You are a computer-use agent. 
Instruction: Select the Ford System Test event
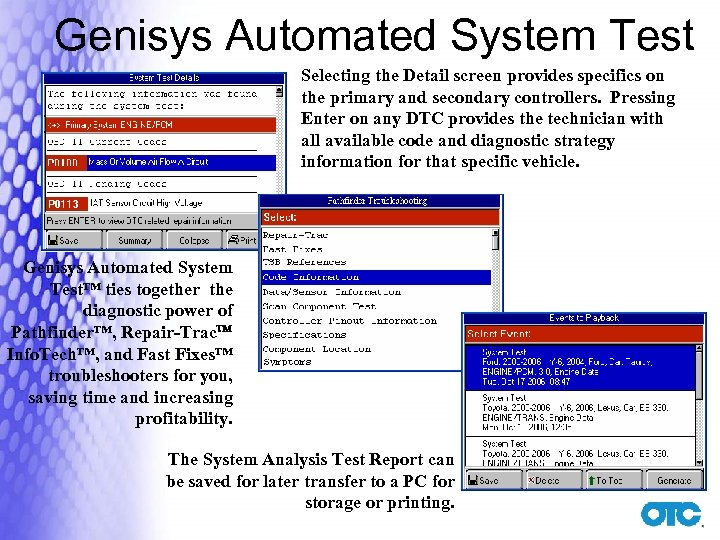pos(580,367)
